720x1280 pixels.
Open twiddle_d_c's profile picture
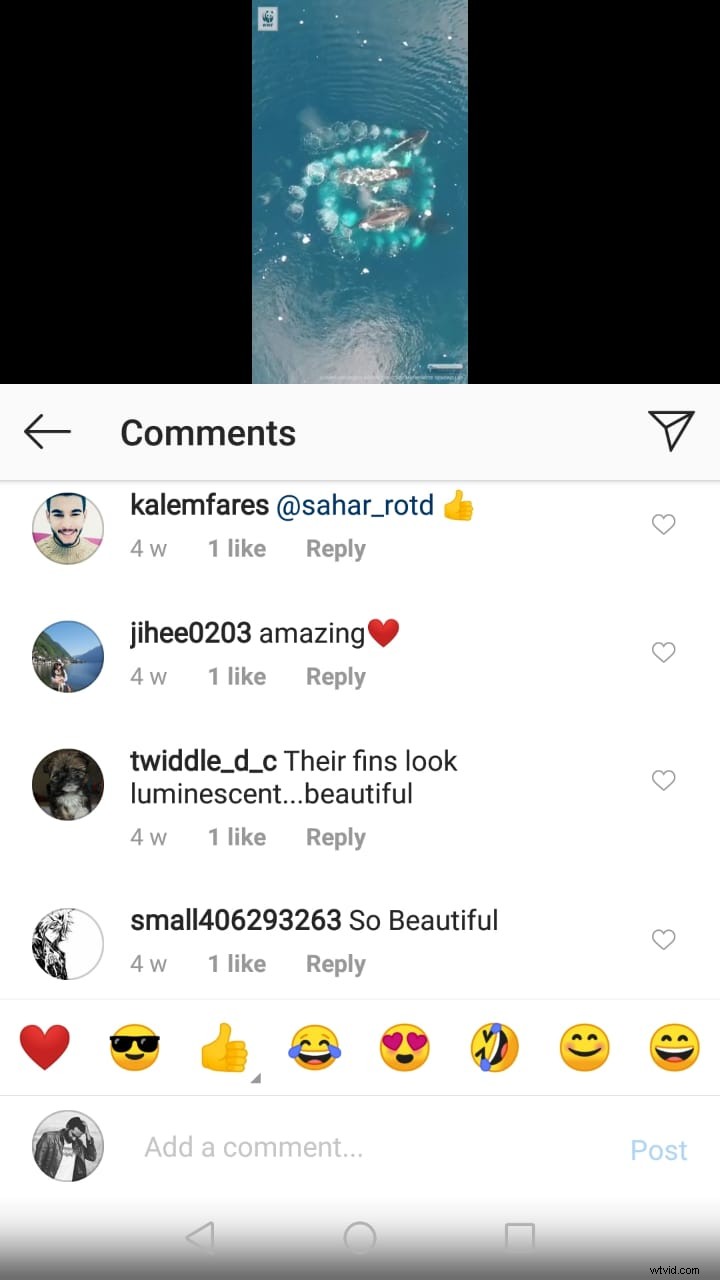tap(68, 784)
